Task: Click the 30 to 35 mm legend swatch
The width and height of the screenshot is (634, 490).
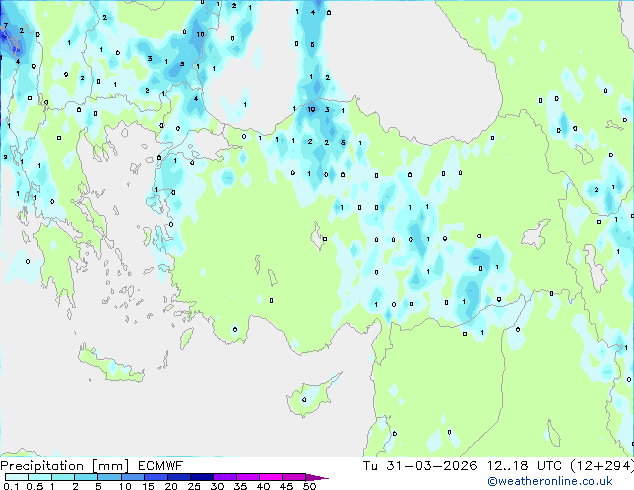Action: coord(225,477)
